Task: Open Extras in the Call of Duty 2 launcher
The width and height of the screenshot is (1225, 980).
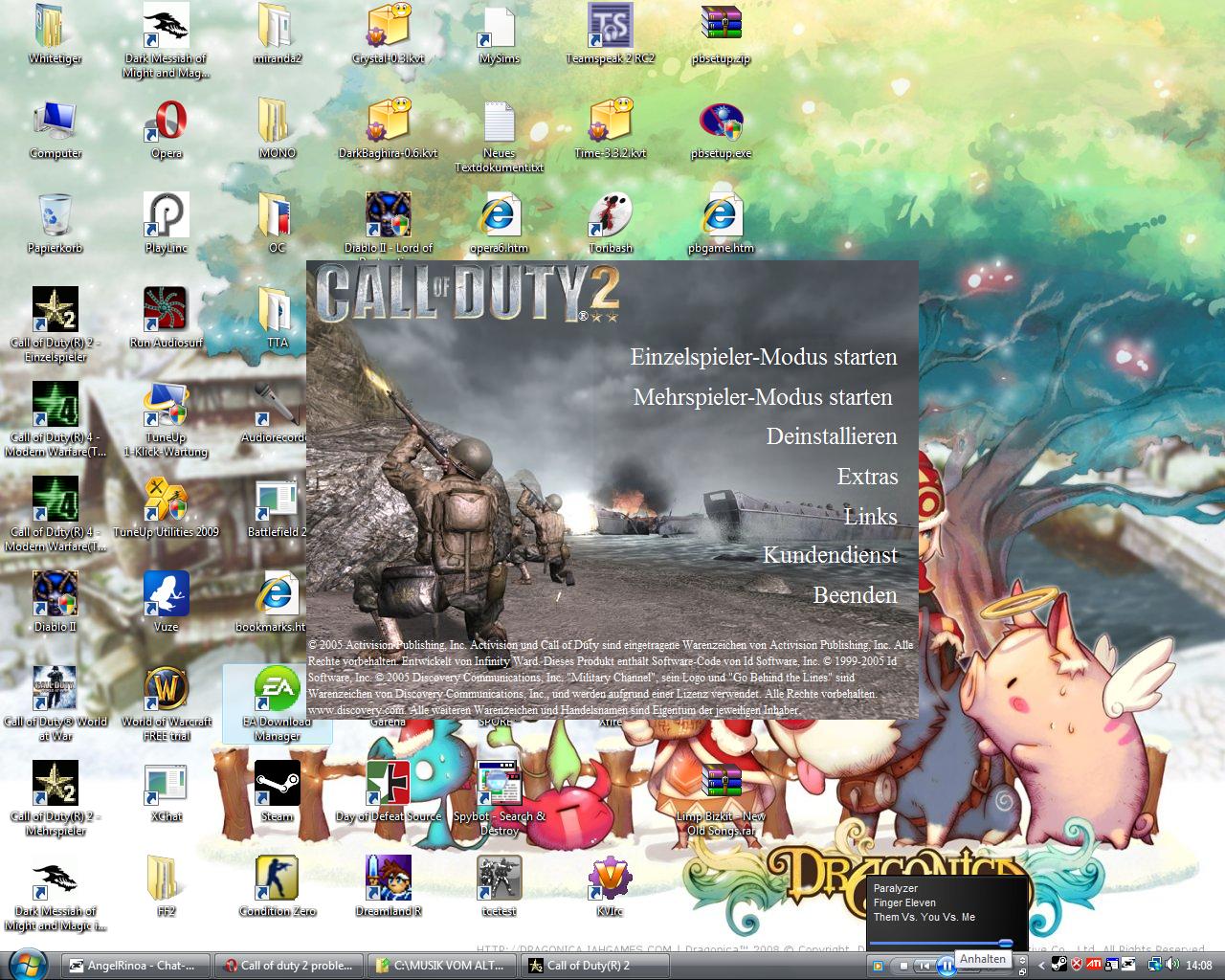Action: [x=867, y=477]
